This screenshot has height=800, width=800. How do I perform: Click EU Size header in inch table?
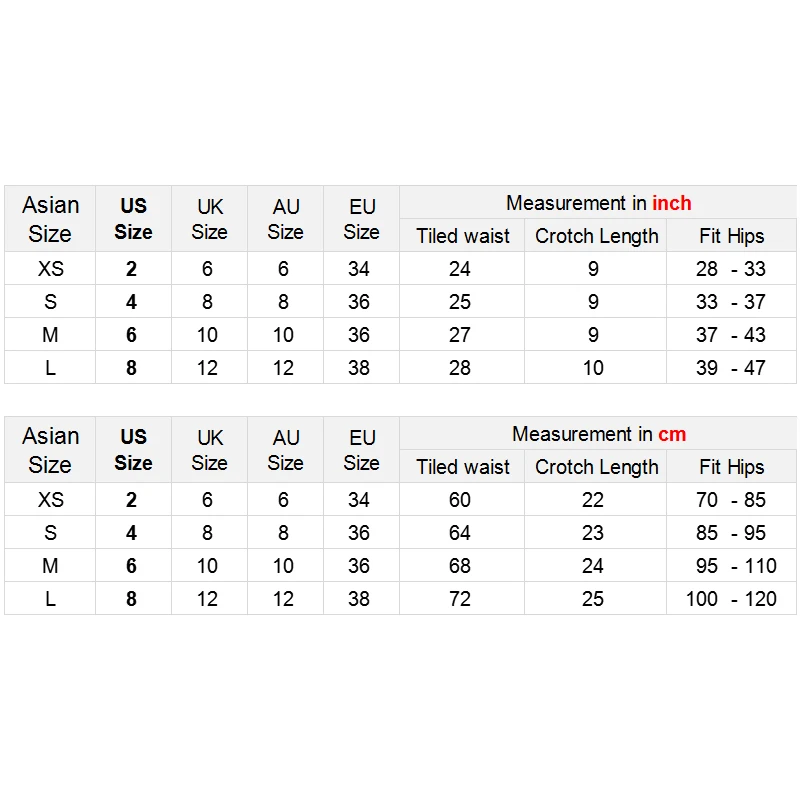tap(361, 219)
